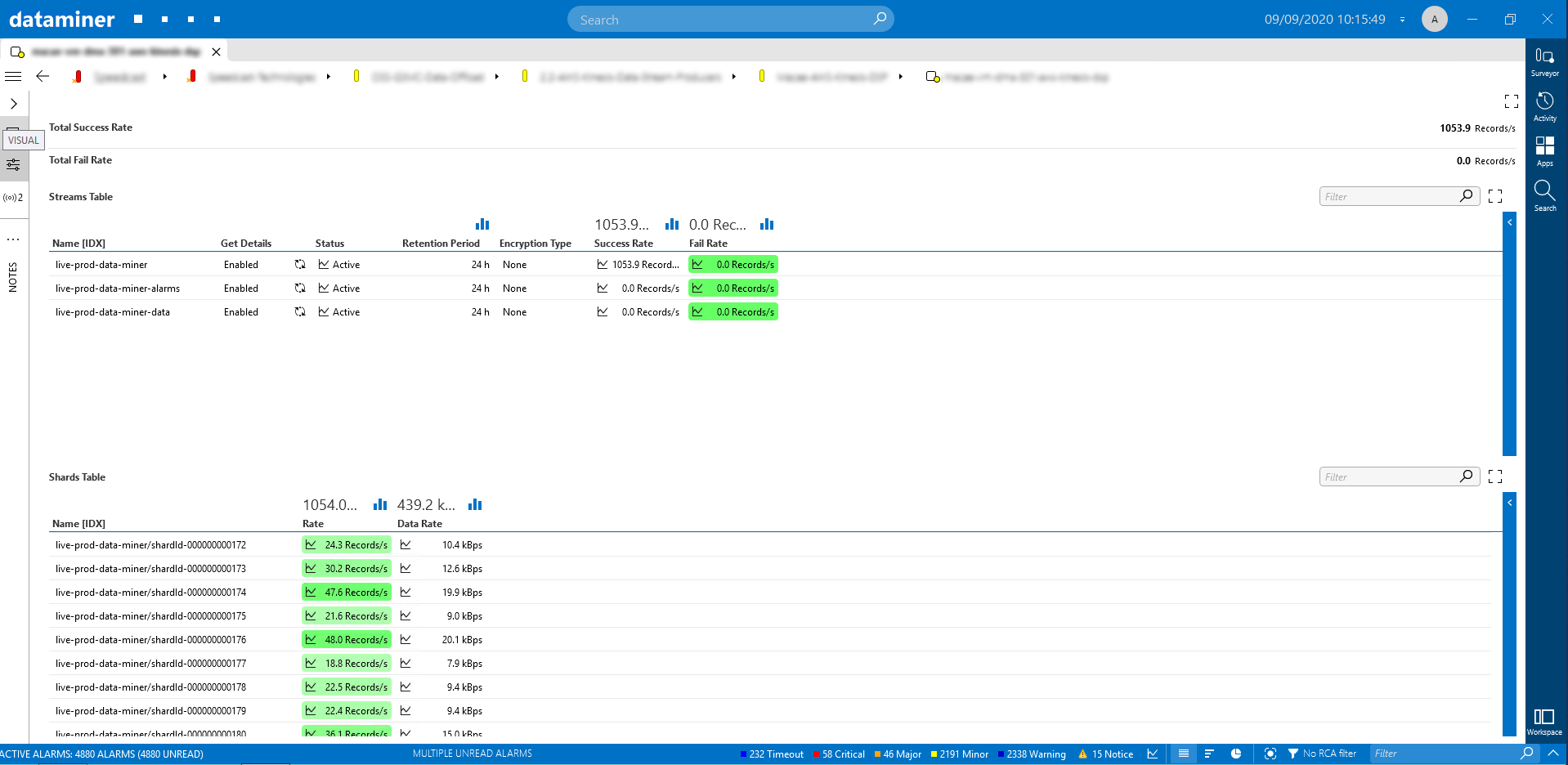This screenshot has height=765, width=1568.
Task: Show histogram for shards Rate column
Action: 380,504
